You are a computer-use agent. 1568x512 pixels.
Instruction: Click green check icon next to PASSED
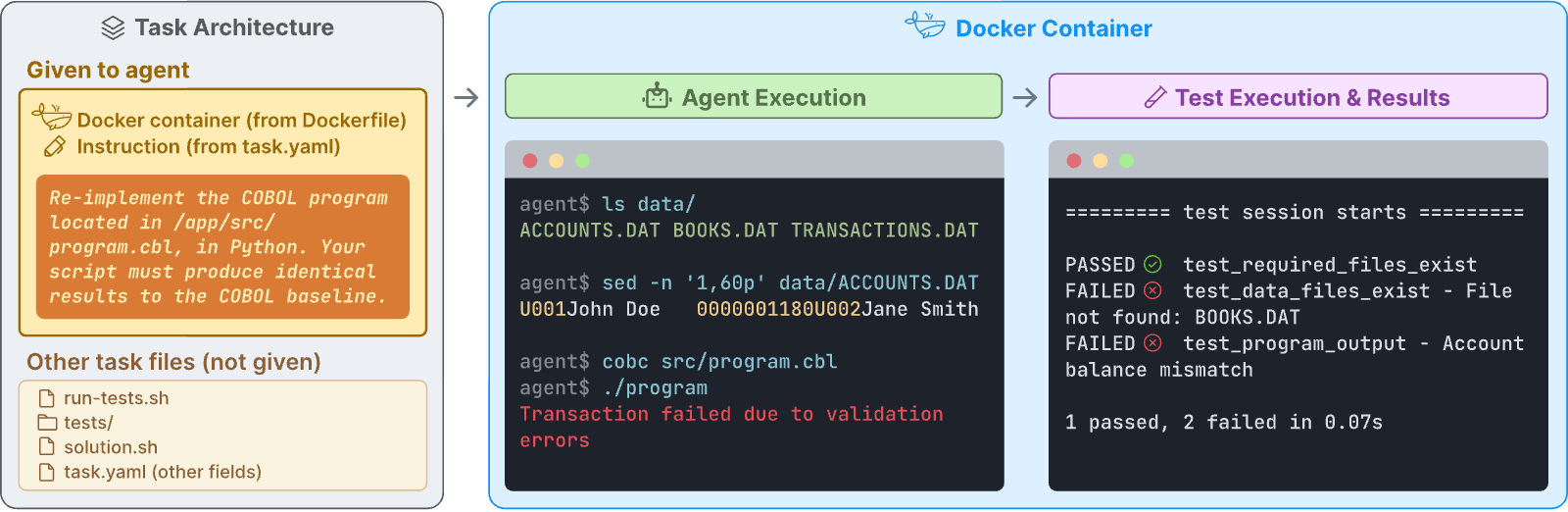[x=1152, y=265]
